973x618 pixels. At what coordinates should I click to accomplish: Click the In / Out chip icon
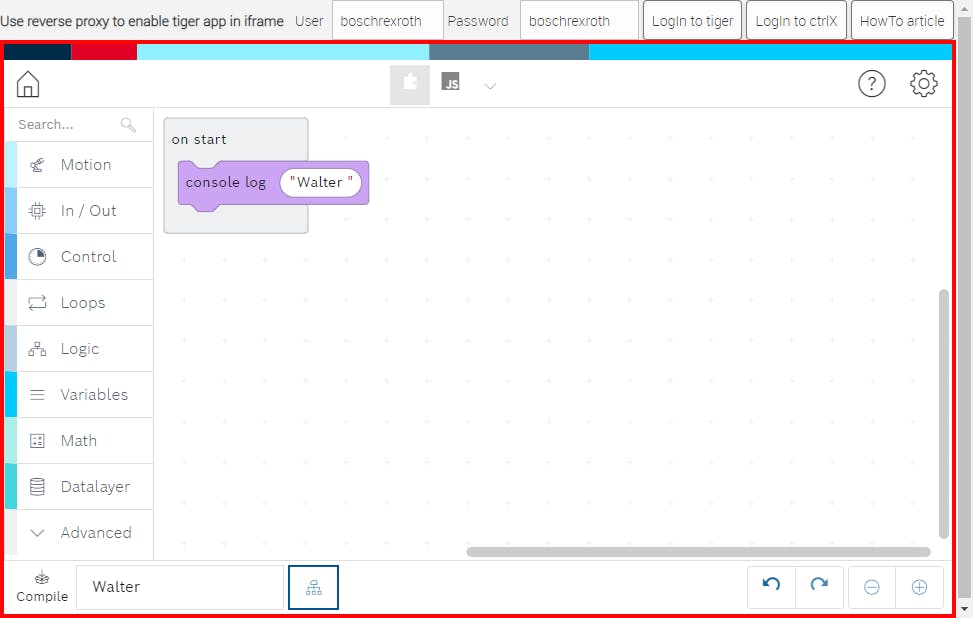[x=37, y=211]
